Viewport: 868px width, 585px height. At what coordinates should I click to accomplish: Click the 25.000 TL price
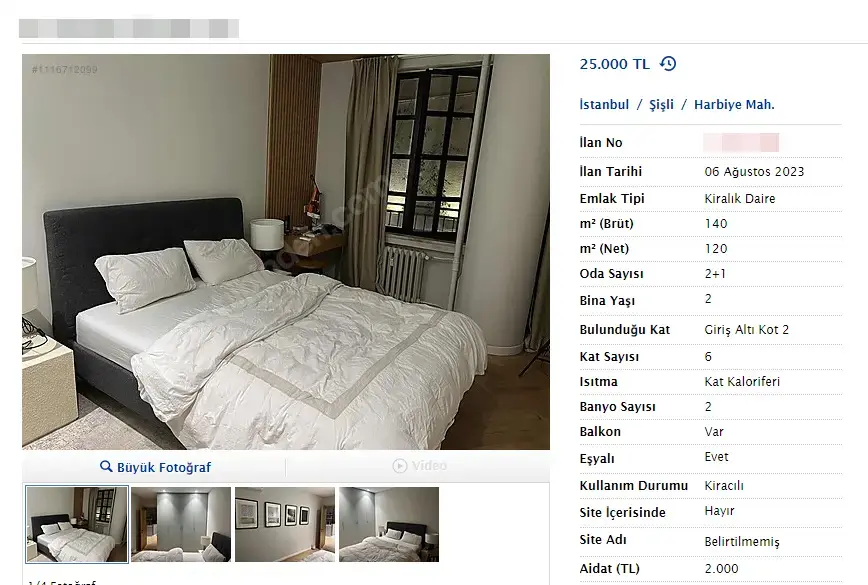point(614,64)
